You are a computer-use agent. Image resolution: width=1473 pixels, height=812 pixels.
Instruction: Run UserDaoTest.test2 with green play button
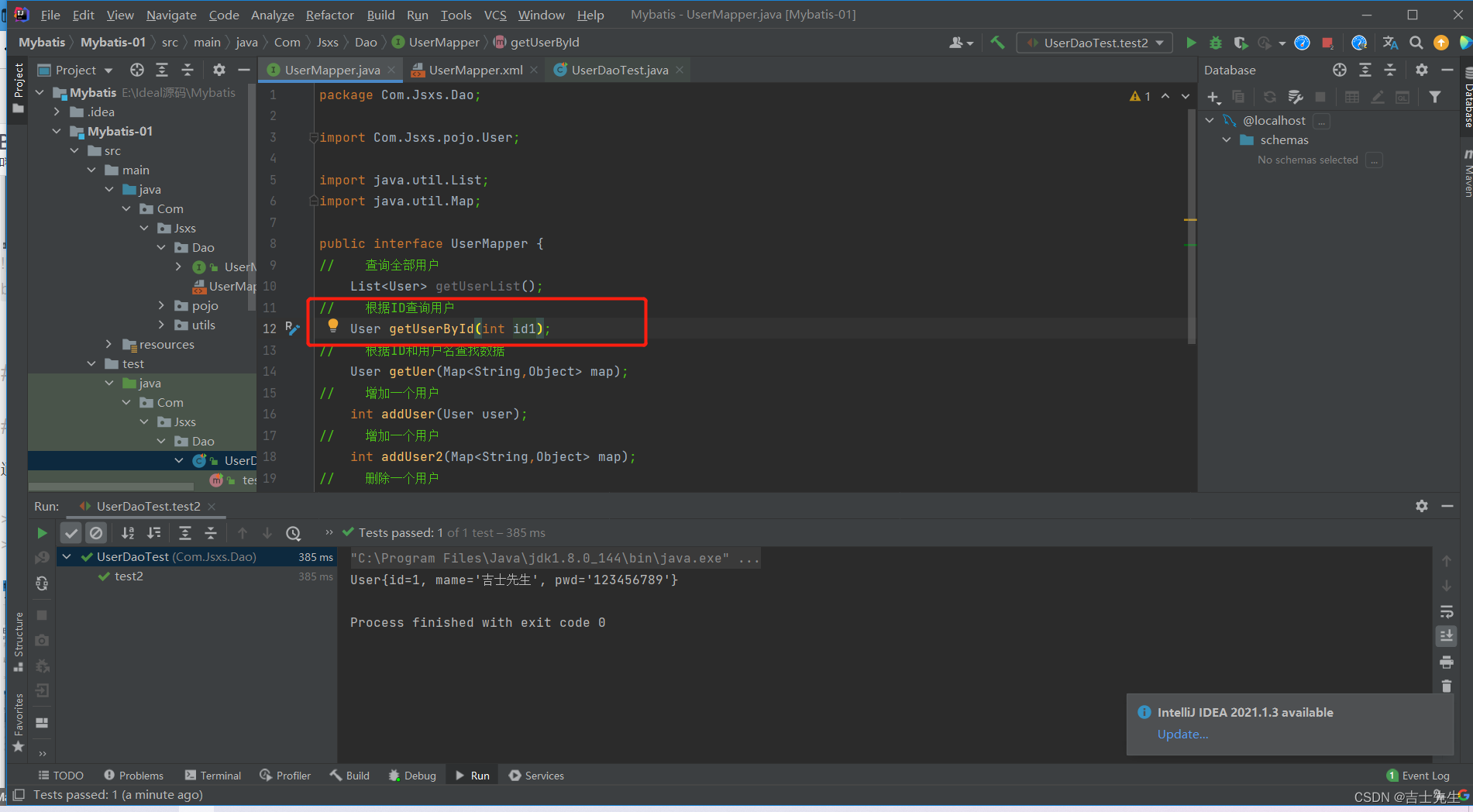tap(1191, 43)
